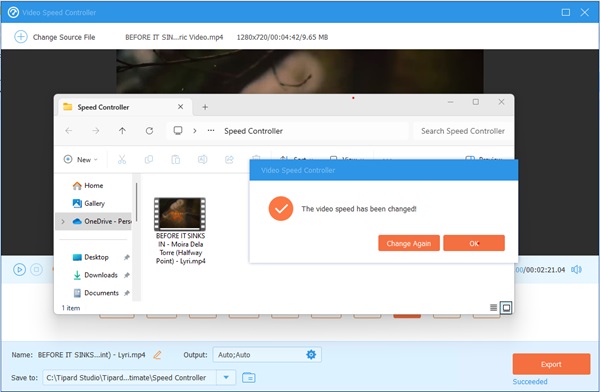Switch Explorer to large icons view
The height and width of the screenshot is (392, 600).
click(506, 307)
